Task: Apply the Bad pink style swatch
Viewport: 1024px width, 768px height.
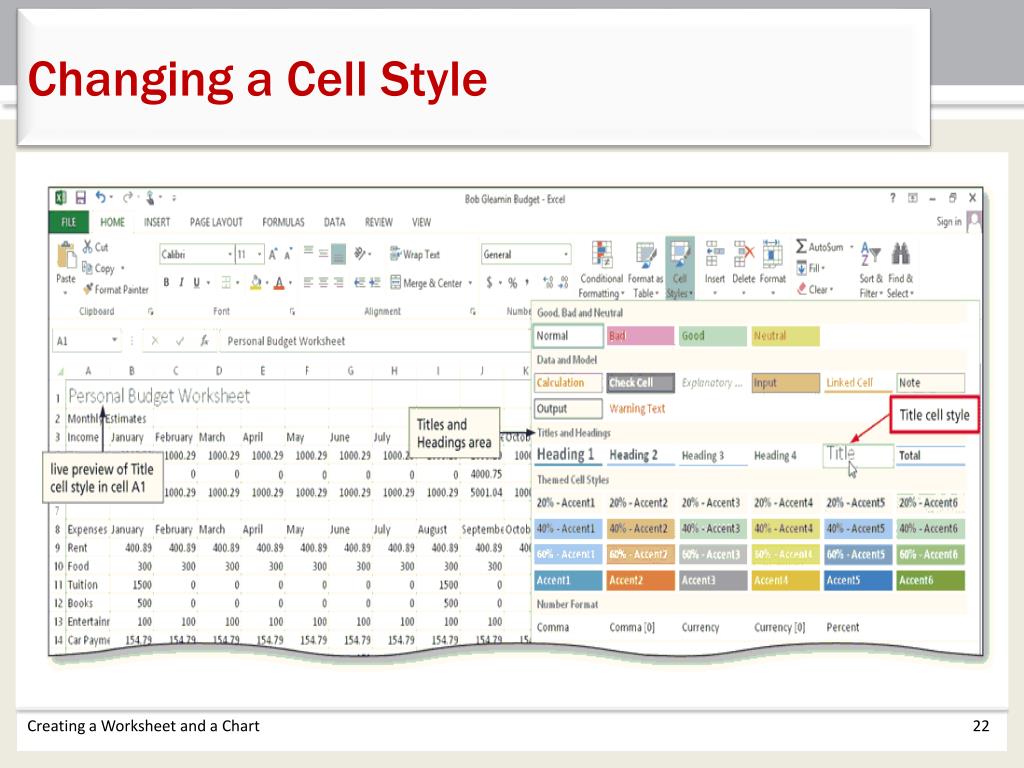Action: click(x=640, y=336)
